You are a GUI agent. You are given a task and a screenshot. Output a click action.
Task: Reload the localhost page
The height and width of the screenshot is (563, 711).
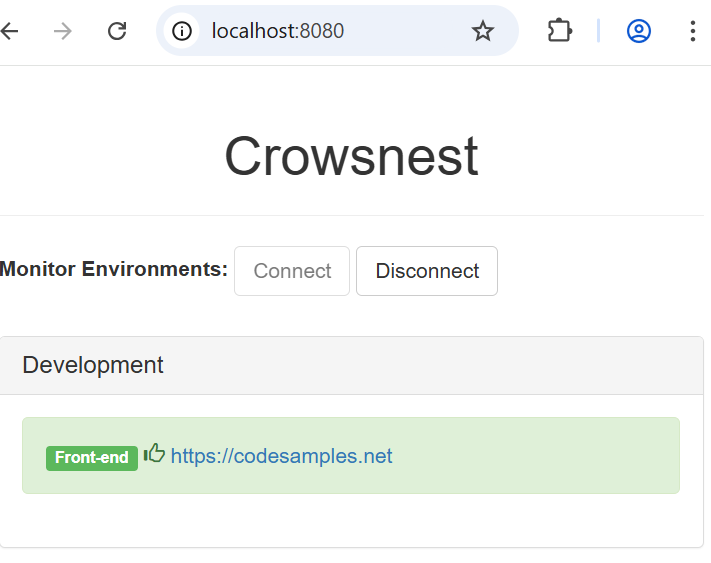pos(117,31)
